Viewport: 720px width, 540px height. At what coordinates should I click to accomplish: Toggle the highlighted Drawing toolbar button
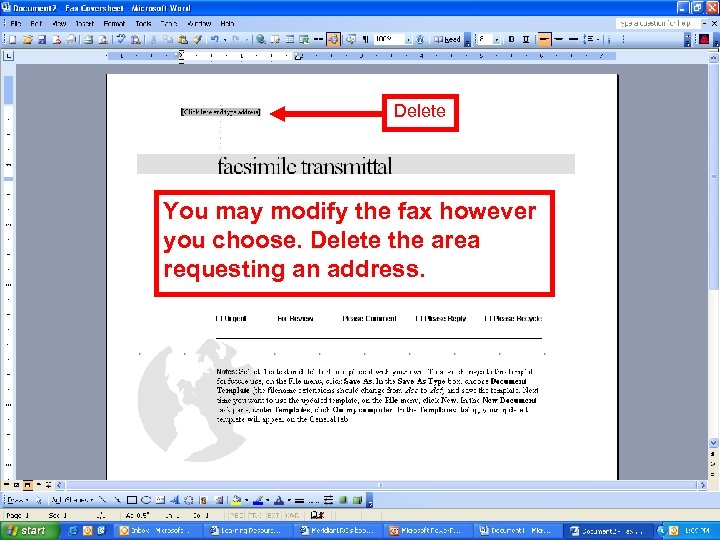coord(333,40)
